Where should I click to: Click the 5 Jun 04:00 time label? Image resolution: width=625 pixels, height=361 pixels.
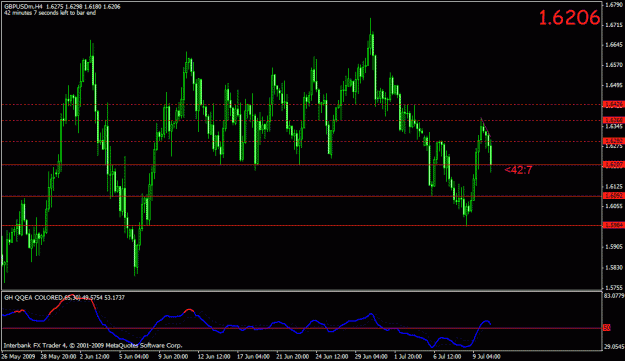(x=134, y=356)
